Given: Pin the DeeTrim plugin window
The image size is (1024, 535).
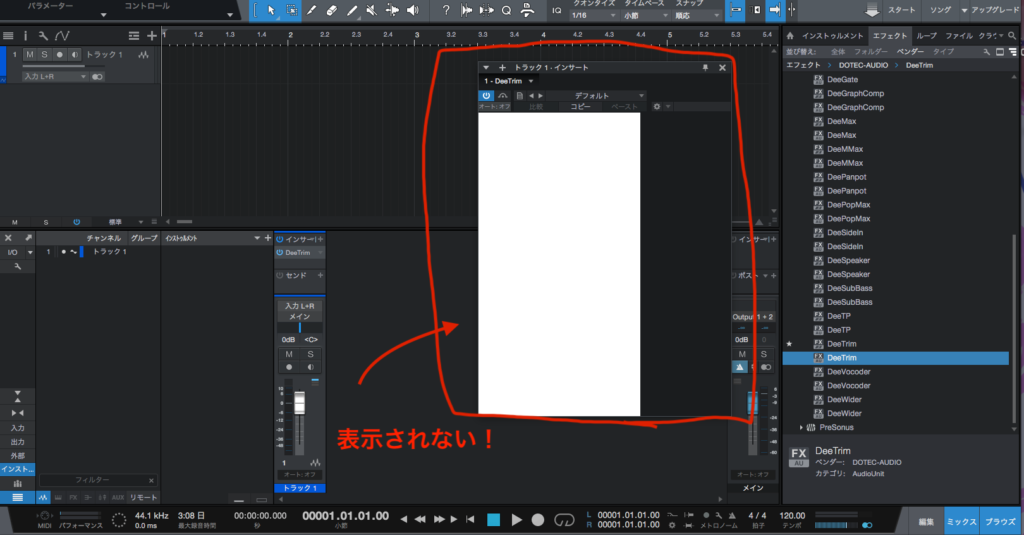Looking at the screenshot, I should pos(706,67).
